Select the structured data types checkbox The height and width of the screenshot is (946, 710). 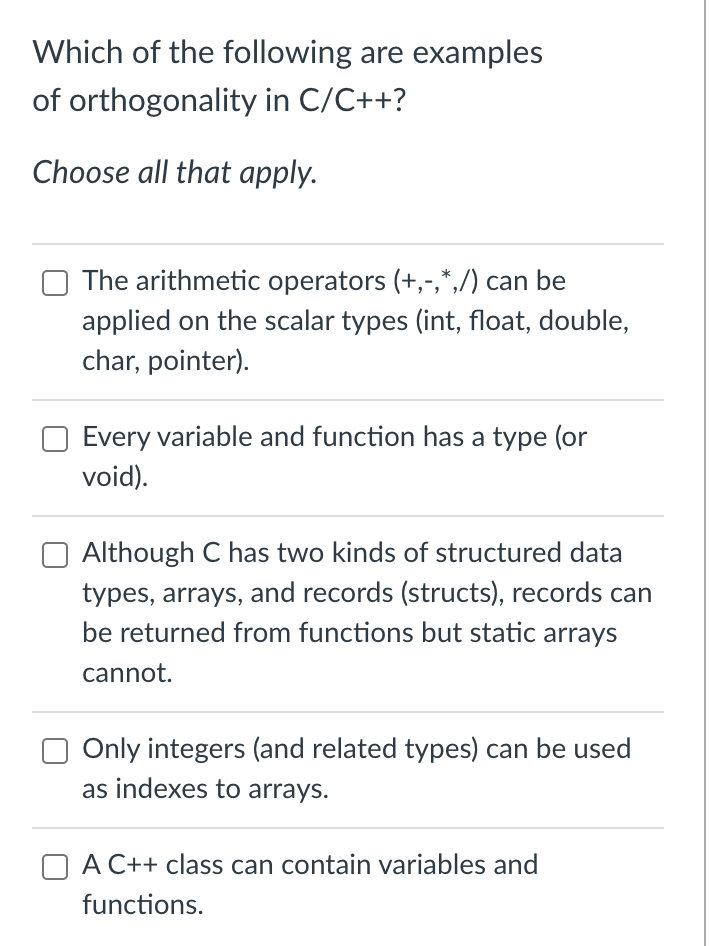[55, 556]
